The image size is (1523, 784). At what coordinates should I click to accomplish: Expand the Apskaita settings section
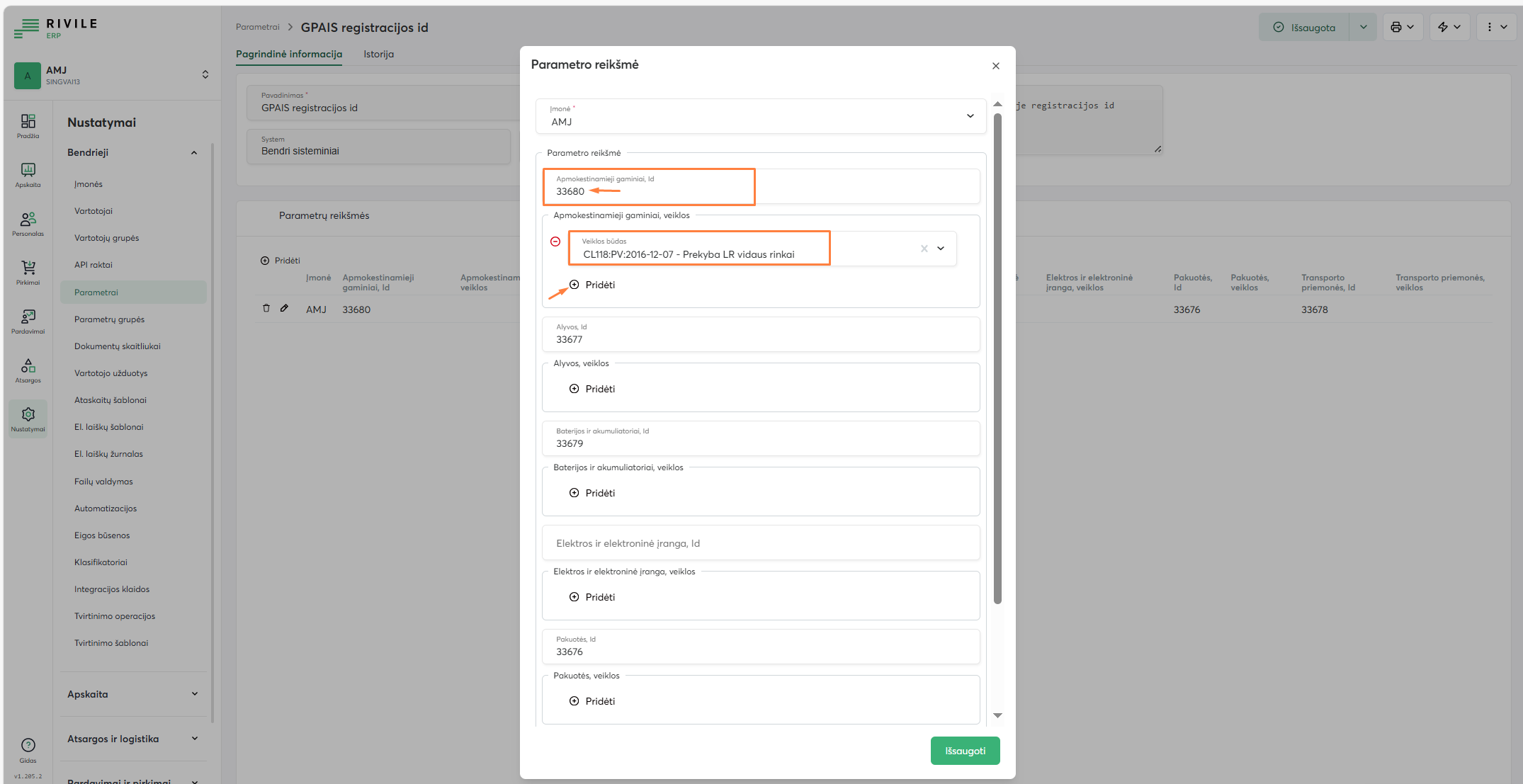(x=194, y=694)
